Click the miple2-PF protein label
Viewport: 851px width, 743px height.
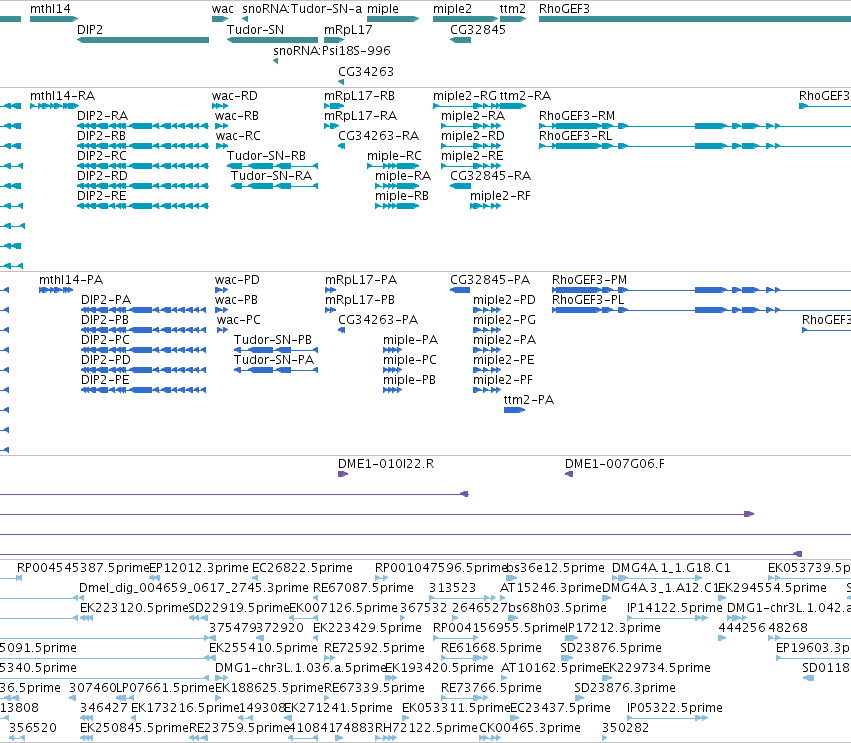[503, 380]
